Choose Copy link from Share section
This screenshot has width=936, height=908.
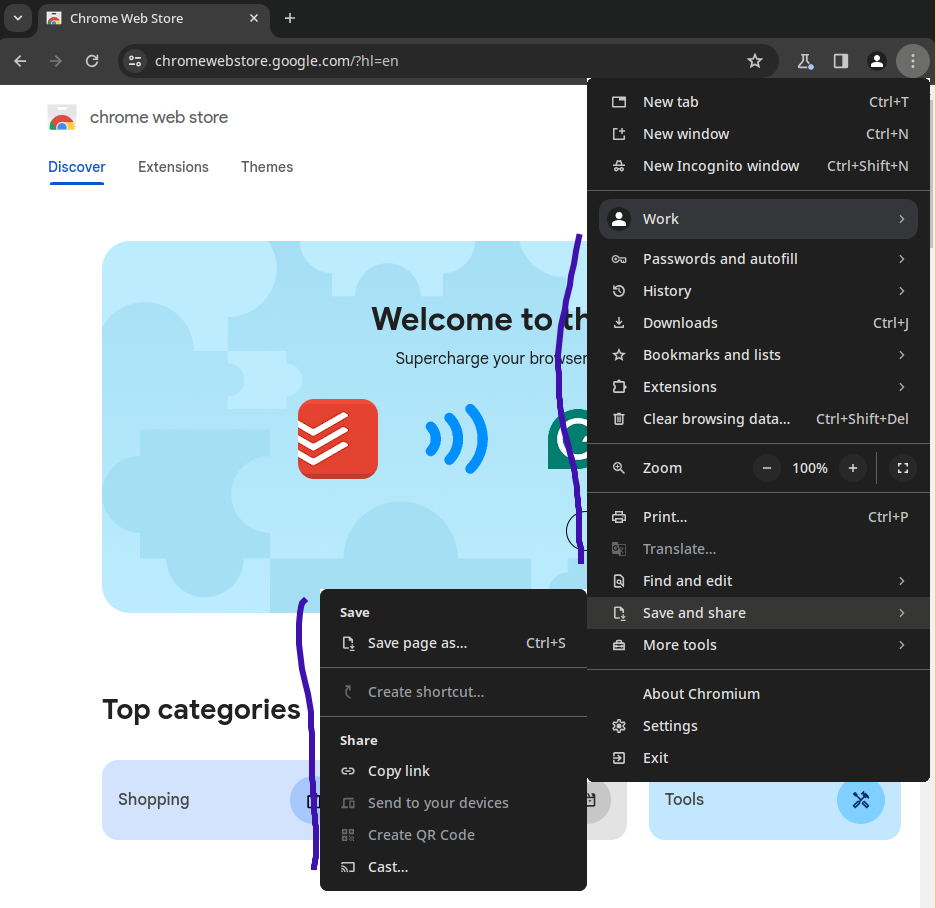(x=398, y=771)
